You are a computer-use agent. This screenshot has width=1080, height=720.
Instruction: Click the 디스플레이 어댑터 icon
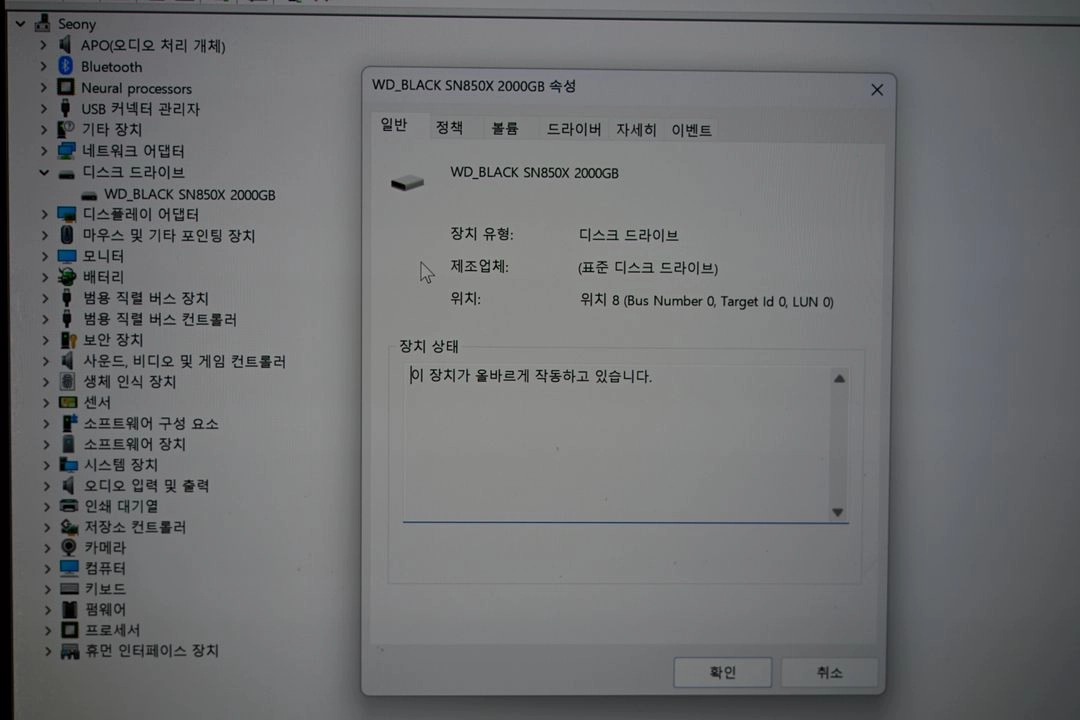[67, 214]
